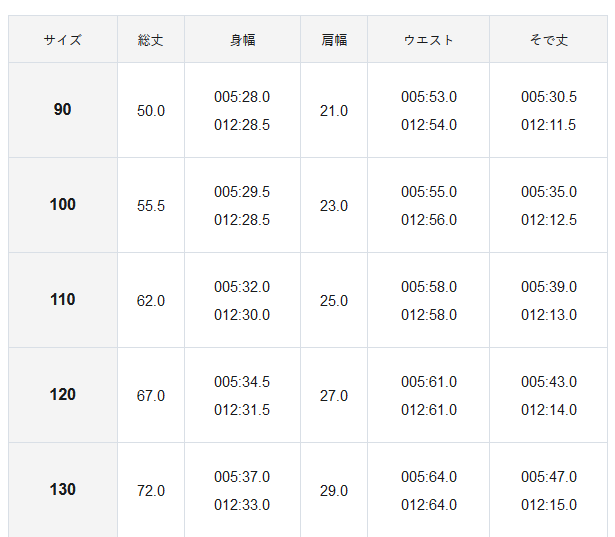
Task: Click the 総丈 value 72.0
Action: [151, 491]
